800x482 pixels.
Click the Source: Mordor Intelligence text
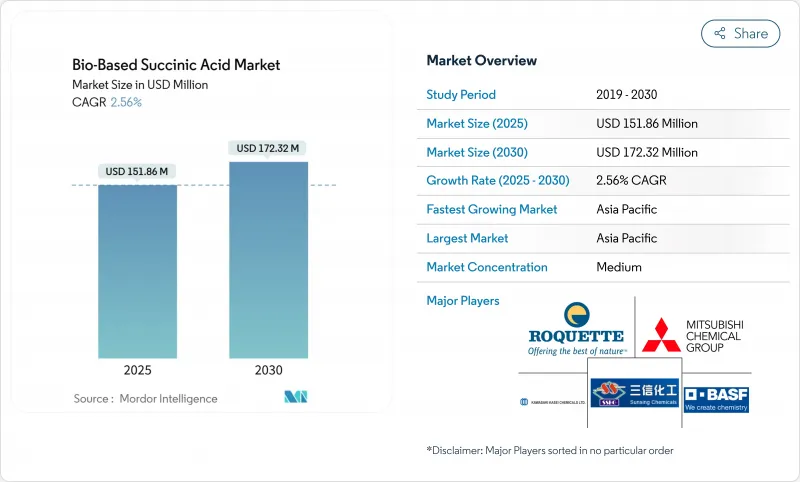point(145,399)
